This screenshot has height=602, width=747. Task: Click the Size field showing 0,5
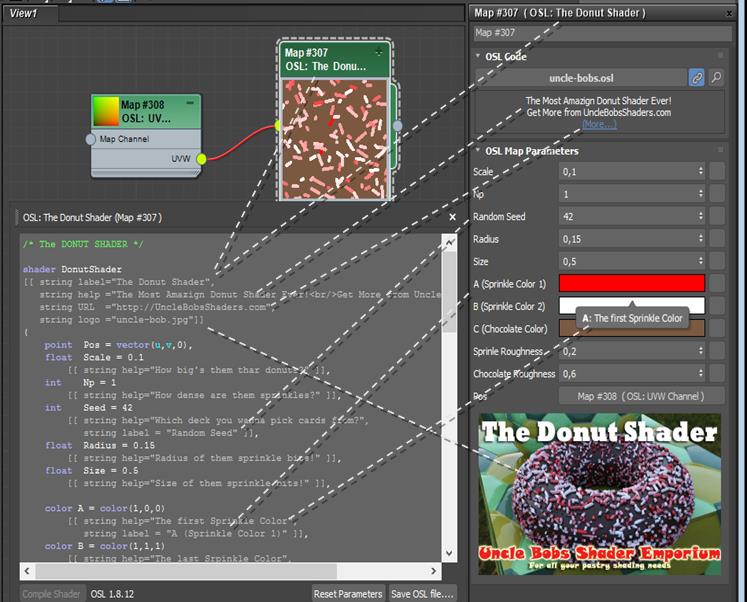point(628,261)
